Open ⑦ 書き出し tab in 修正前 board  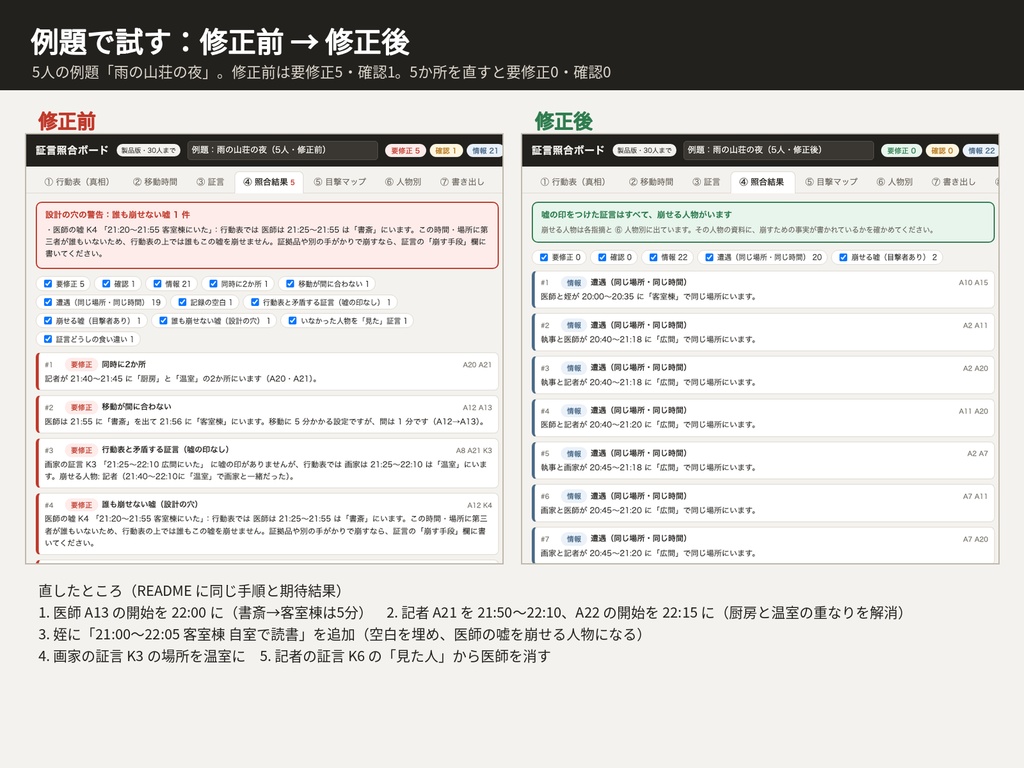462,182
